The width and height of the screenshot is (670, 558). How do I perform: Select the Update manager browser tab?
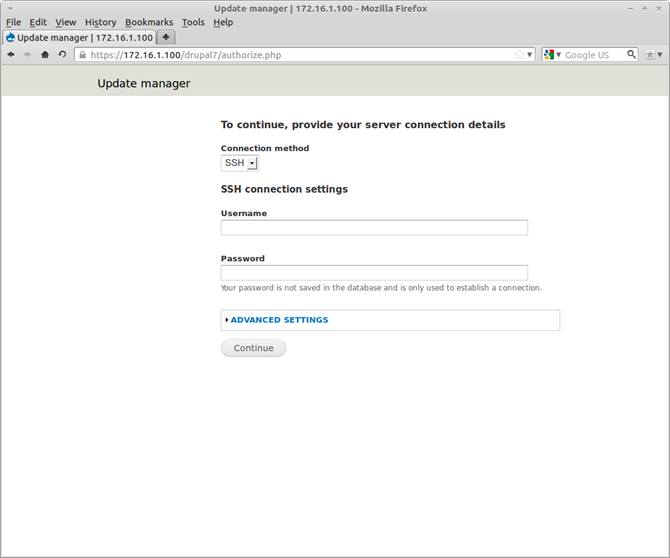(x=80, y=37)
